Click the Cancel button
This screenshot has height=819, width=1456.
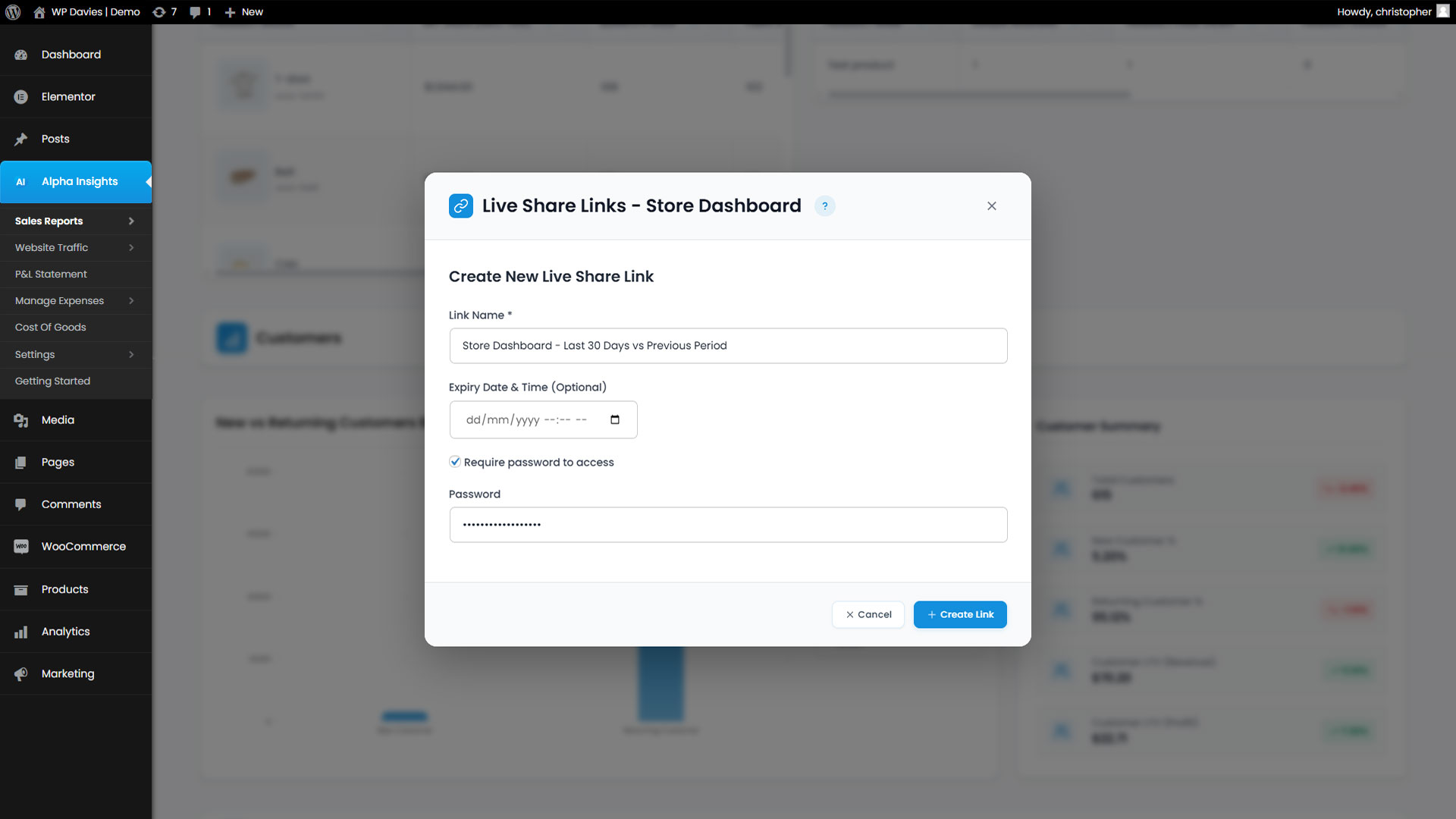tap(868, 615)
